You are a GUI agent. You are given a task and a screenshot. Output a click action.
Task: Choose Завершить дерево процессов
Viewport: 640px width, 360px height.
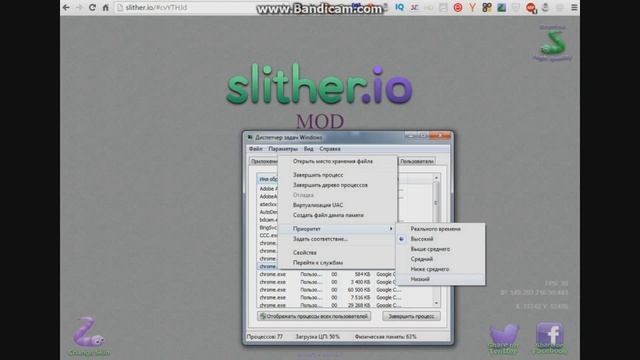point(337,185)
